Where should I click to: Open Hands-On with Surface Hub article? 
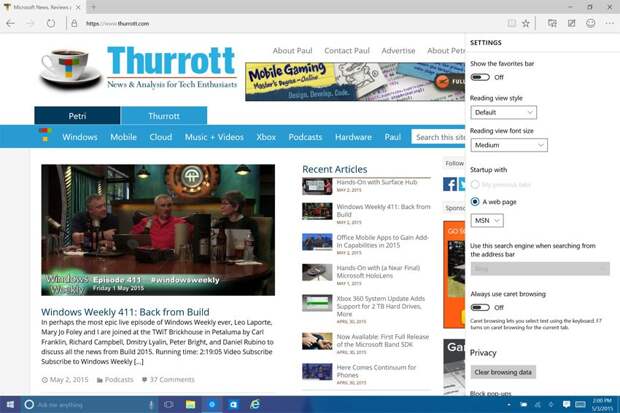[x=376, y=182]
